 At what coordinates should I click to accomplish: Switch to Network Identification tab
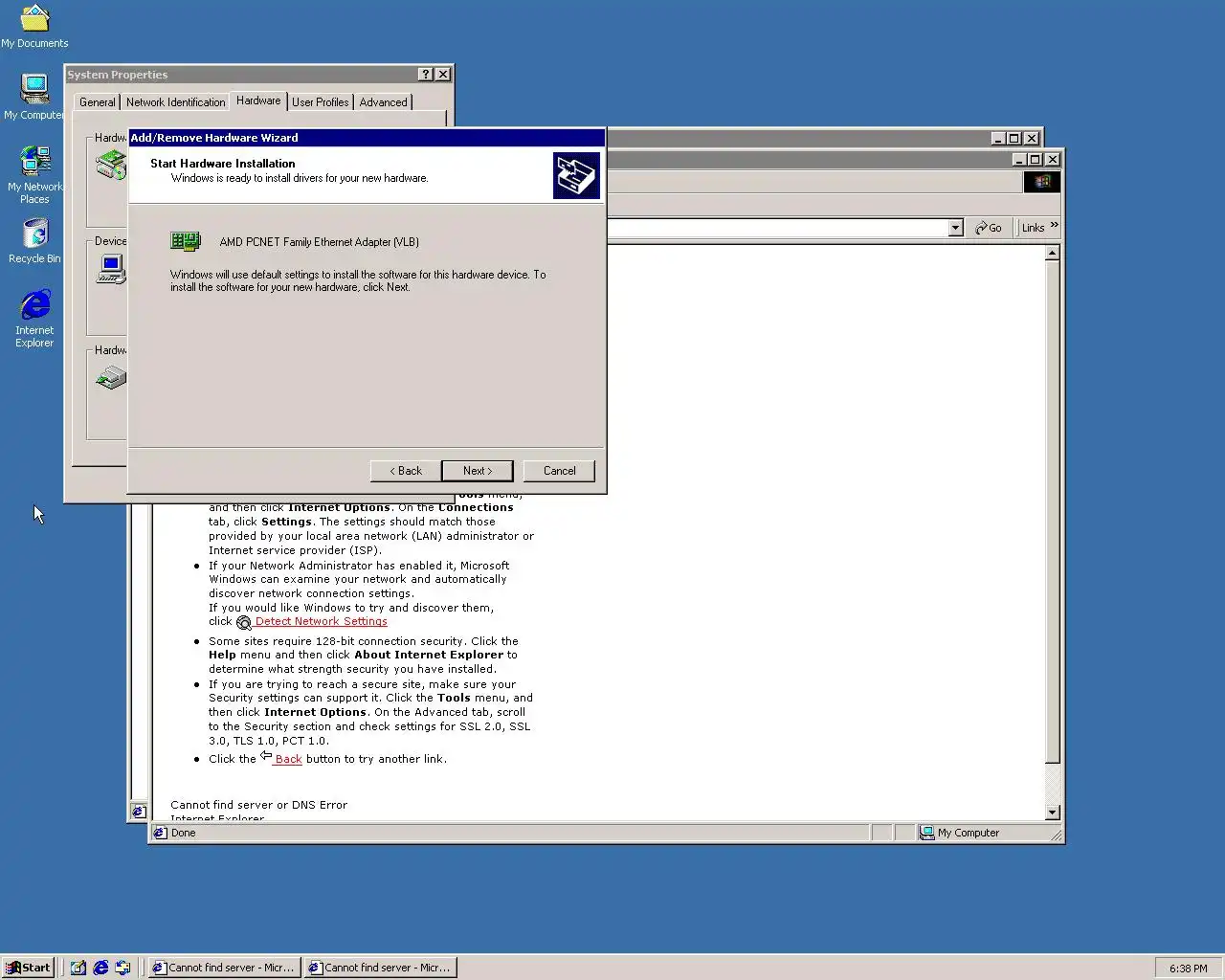coord(175,102)
